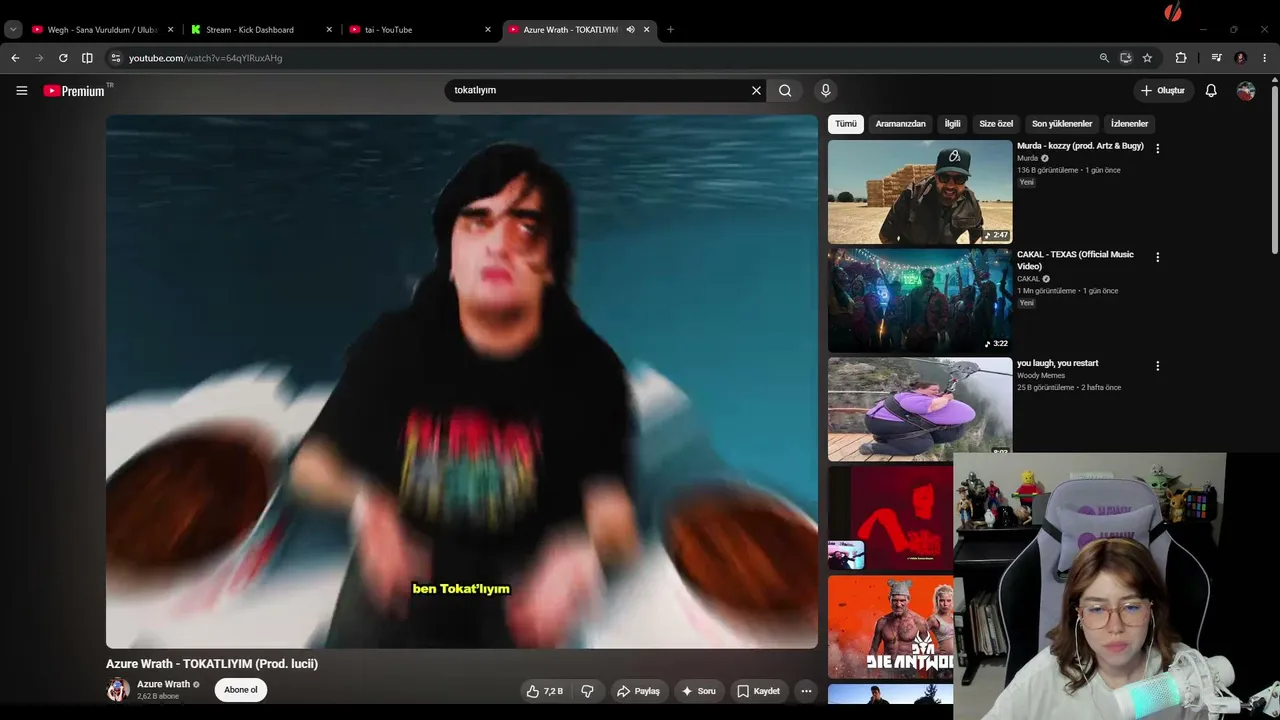This screenshot has width=1280, height=720.
Task: Open options for Murda - kozzy video
Action: [x=1158, y=148]
